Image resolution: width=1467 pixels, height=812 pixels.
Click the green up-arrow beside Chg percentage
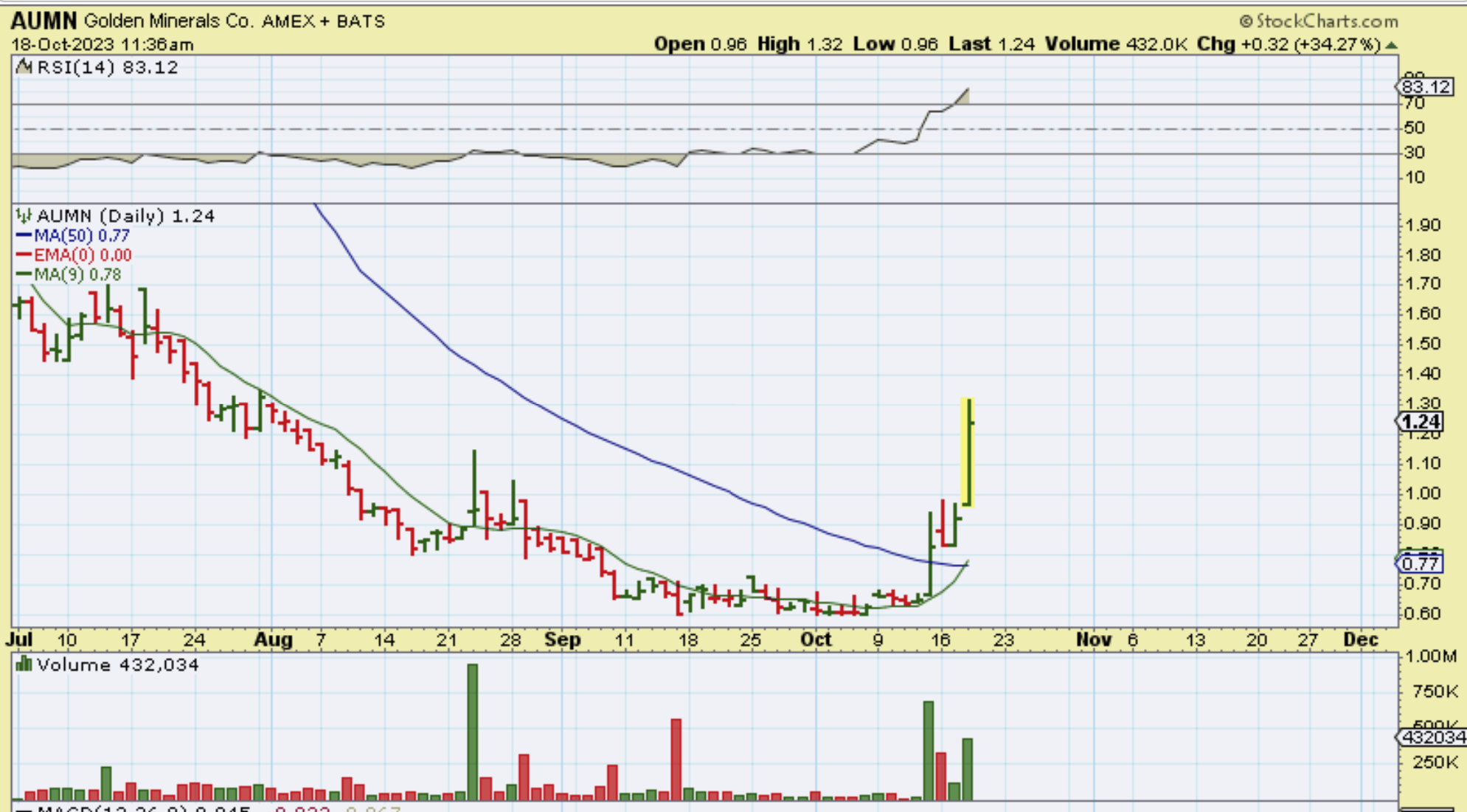click(1391, 45)
